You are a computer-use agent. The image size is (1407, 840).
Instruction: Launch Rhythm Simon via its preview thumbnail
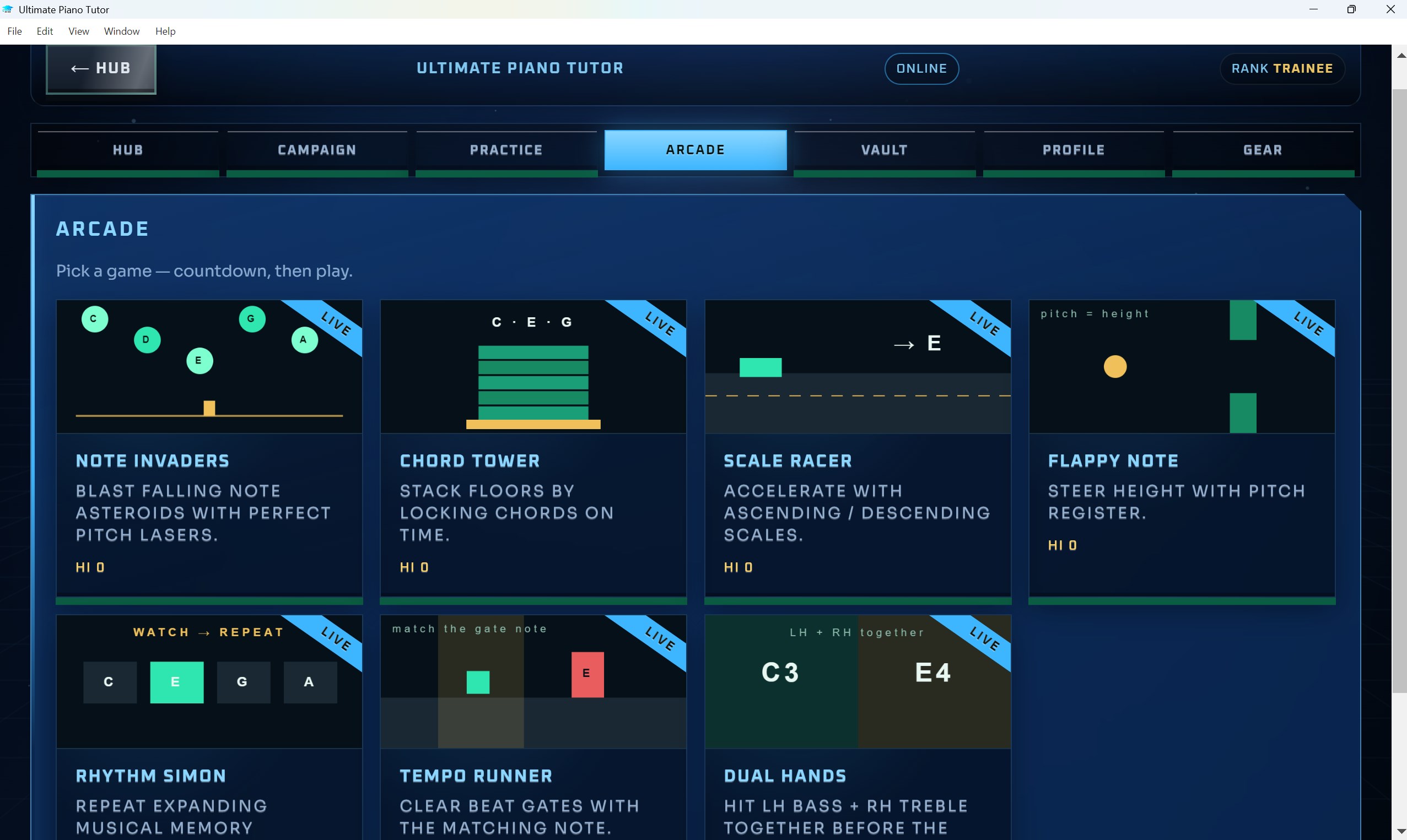[209, 681]
